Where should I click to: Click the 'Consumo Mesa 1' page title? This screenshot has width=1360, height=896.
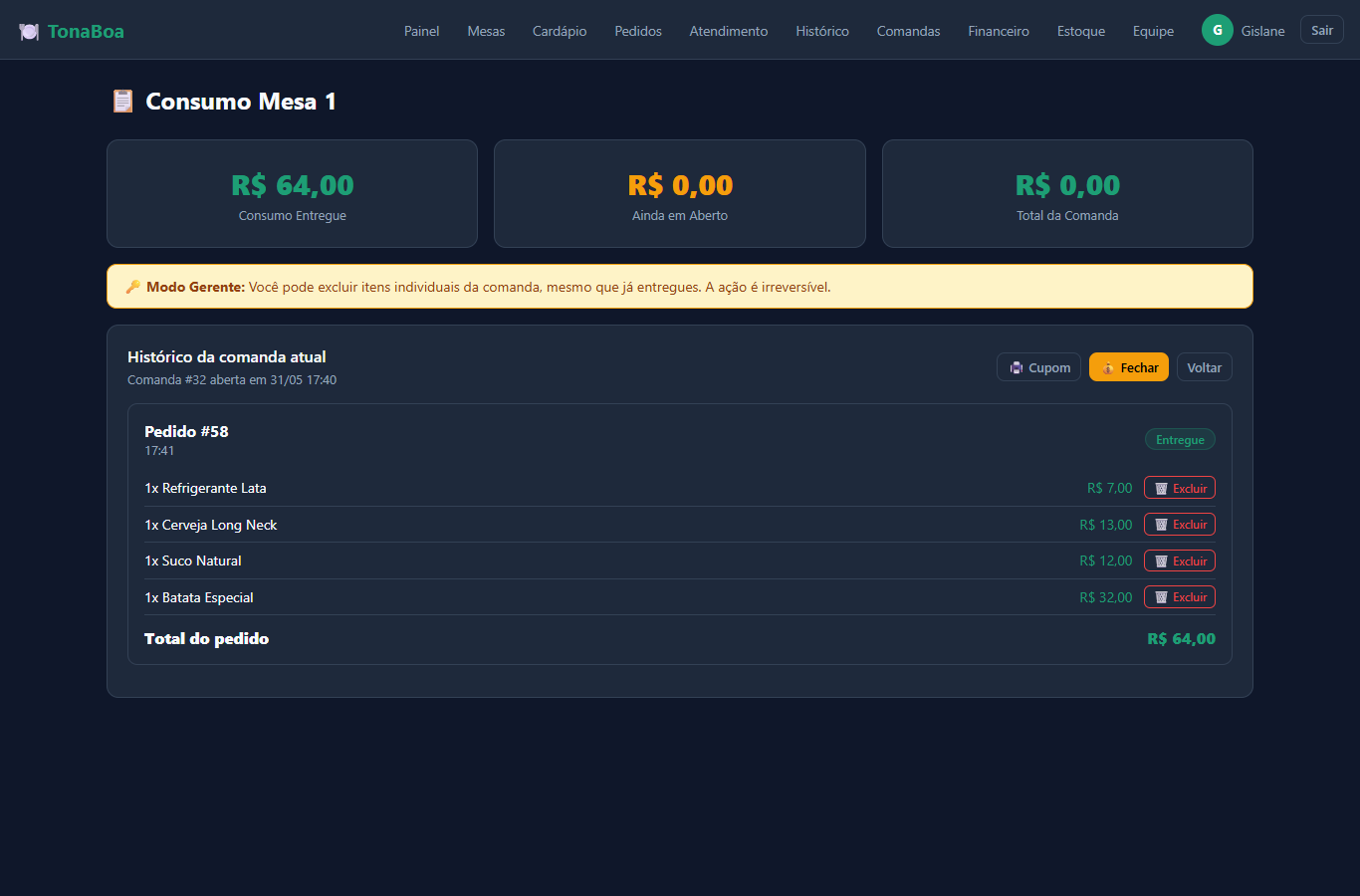[241, 102]
